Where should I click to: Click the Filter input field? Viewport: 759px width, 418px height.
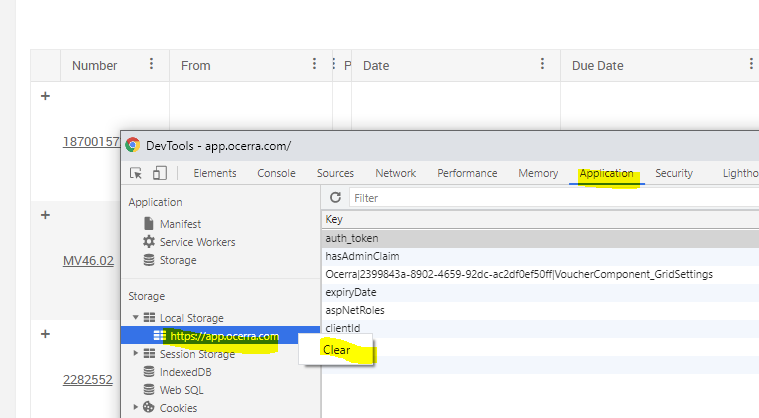point(554,198)
